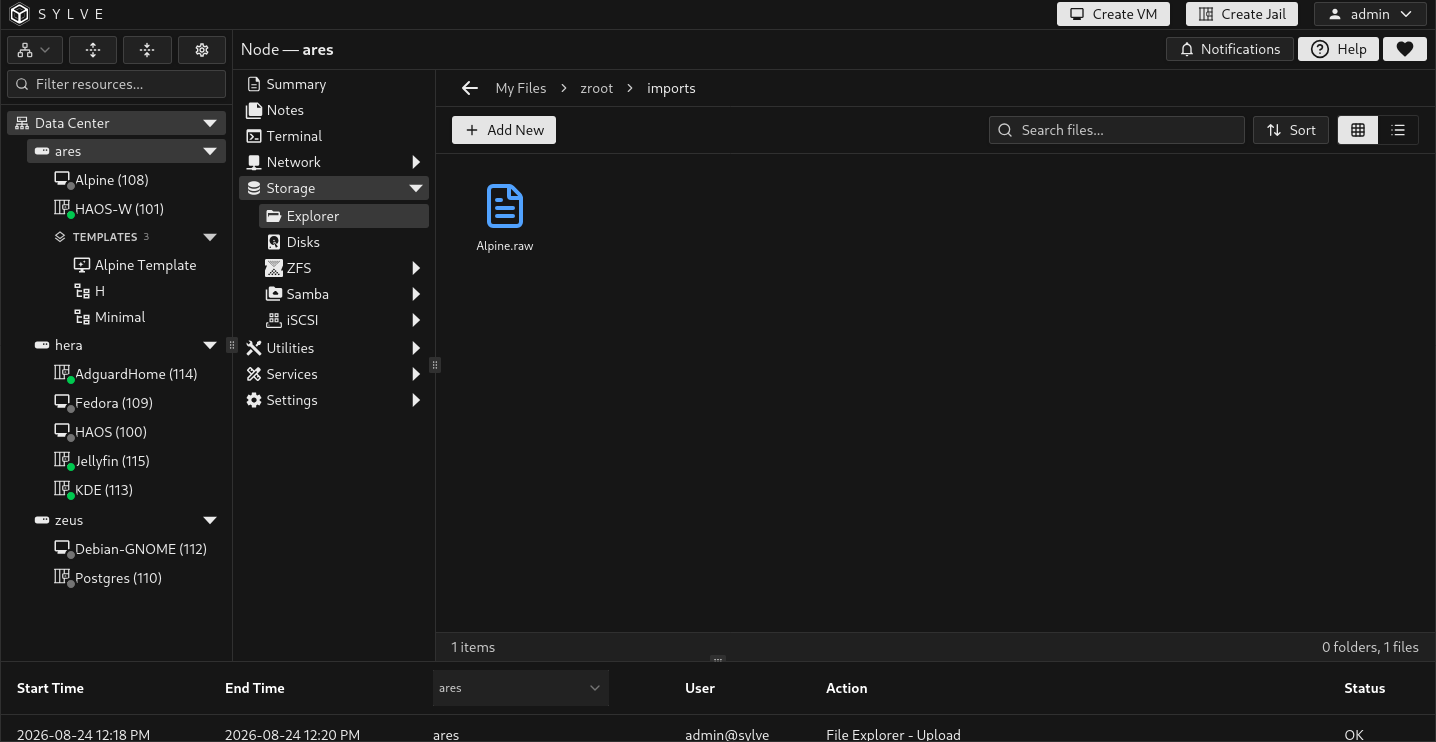Click the Status column header
Screen dimensions: 1436x742
coord(1364,688)
